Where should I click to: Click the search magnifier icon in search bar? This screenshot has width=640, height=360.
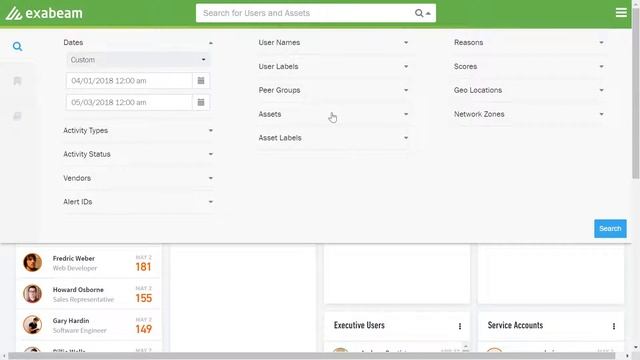419,13
